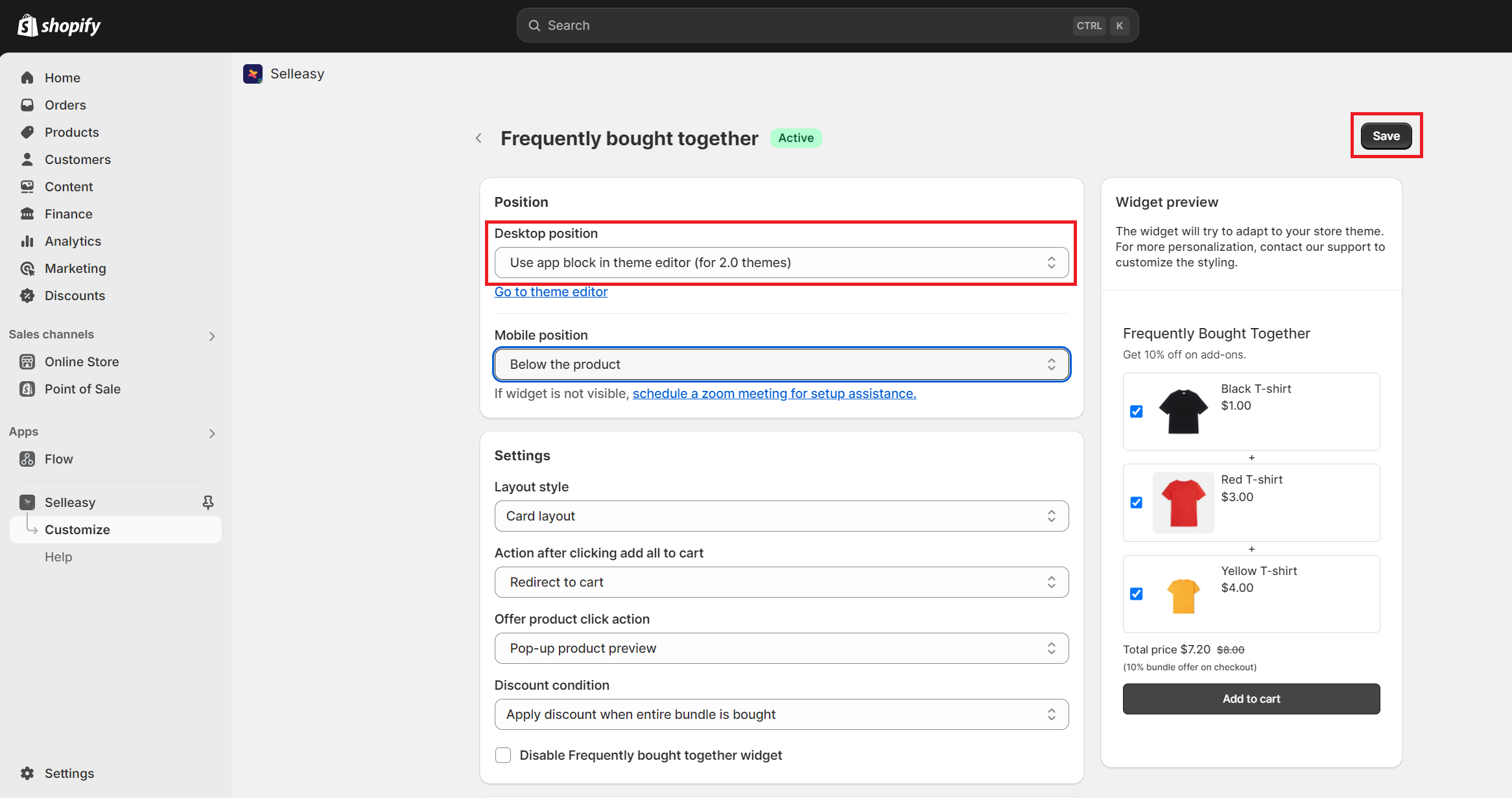
Task: Uncheck the Black T-shirt checkbox
Action: point(1136,412)
